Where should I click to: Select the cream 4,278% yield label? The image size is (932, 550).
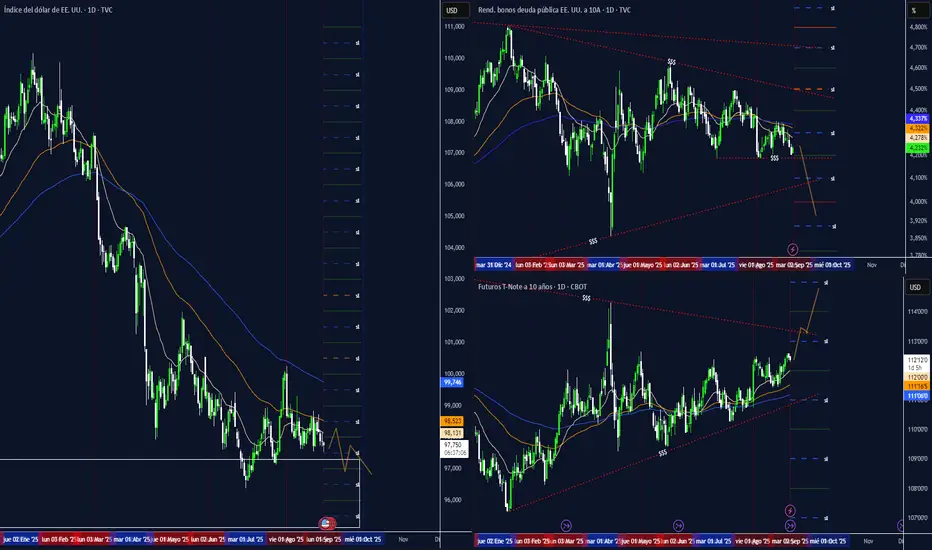pos(918,138)
